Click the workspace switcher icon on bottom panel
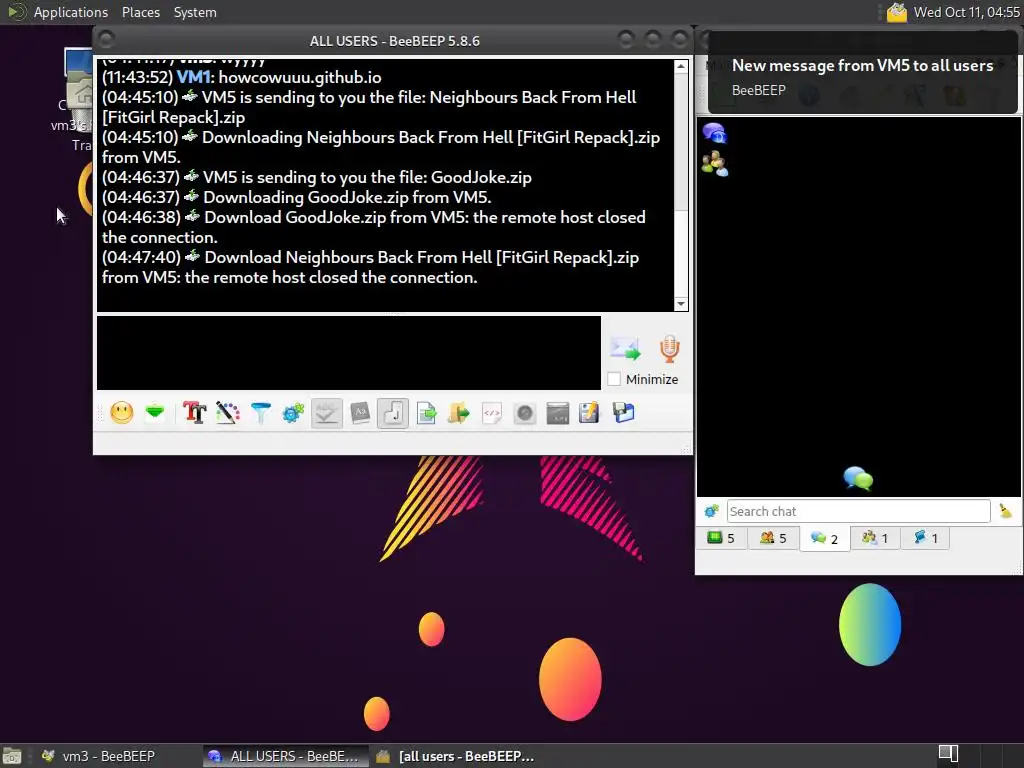The width and height of the screenshot is (1024, 768). [948, 754]
